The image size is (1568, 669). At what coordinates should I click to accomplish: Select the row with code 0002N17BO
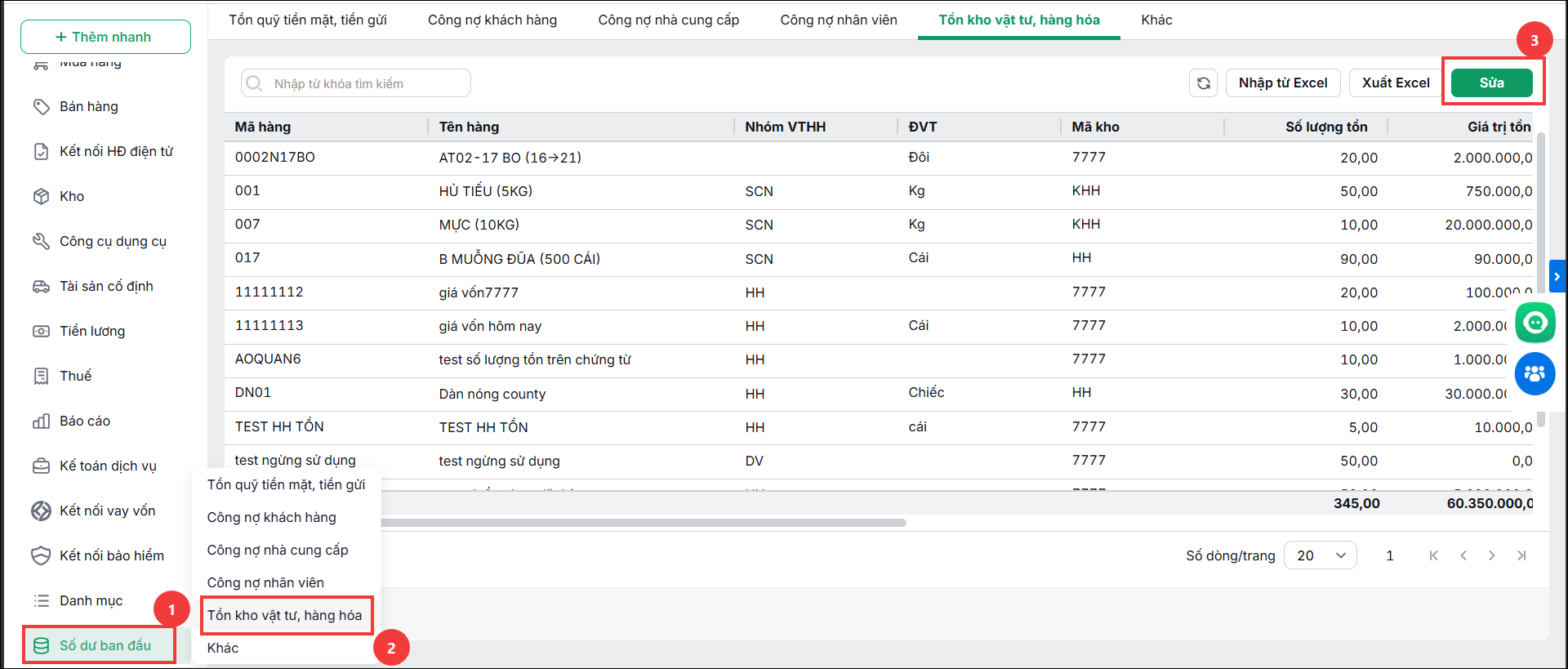(x=880, y=158)
